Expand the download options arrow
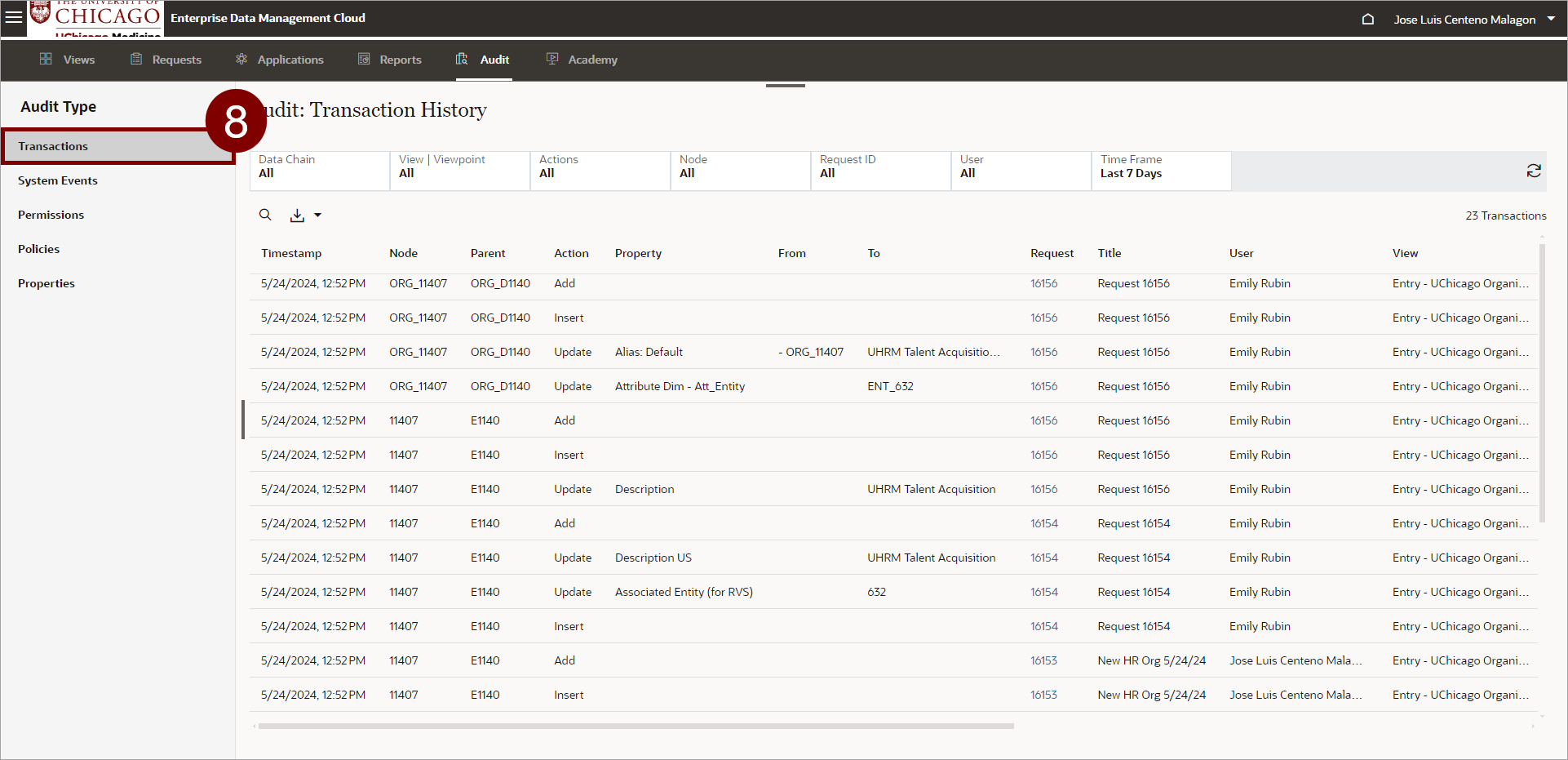The width and height of the screenshot is (1568, 760). tap(318, 216)
